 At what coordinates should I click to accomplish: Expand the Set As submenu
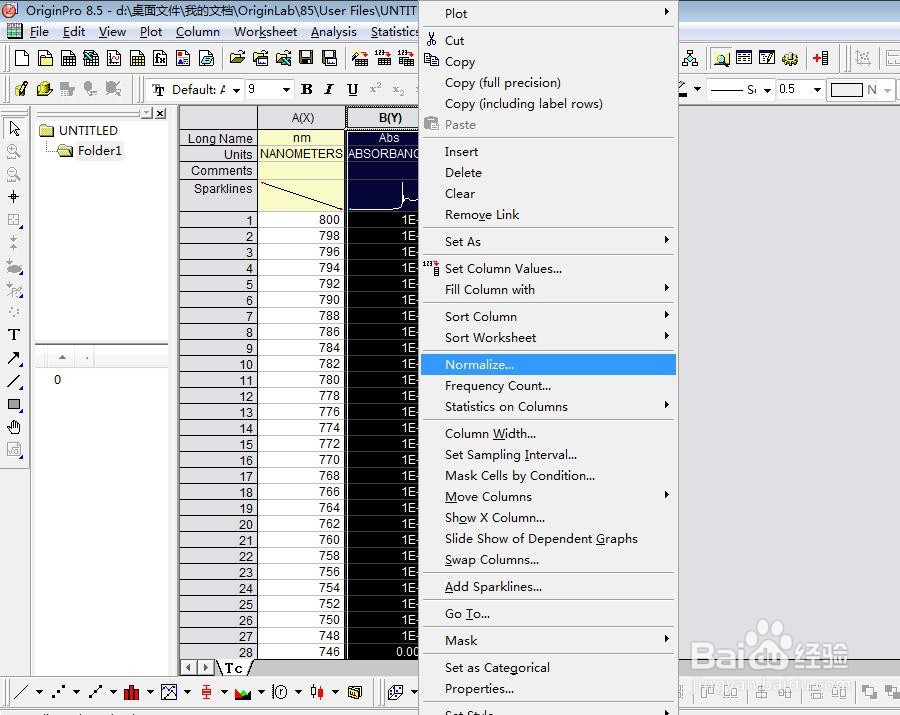pos(549,242)
